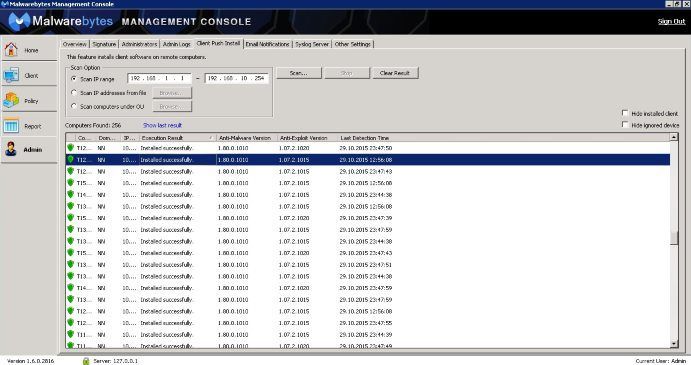
Task: Select the row with time 29.10.2015 23:47:51
Action: pyautogui.click(x=368, y=265)
